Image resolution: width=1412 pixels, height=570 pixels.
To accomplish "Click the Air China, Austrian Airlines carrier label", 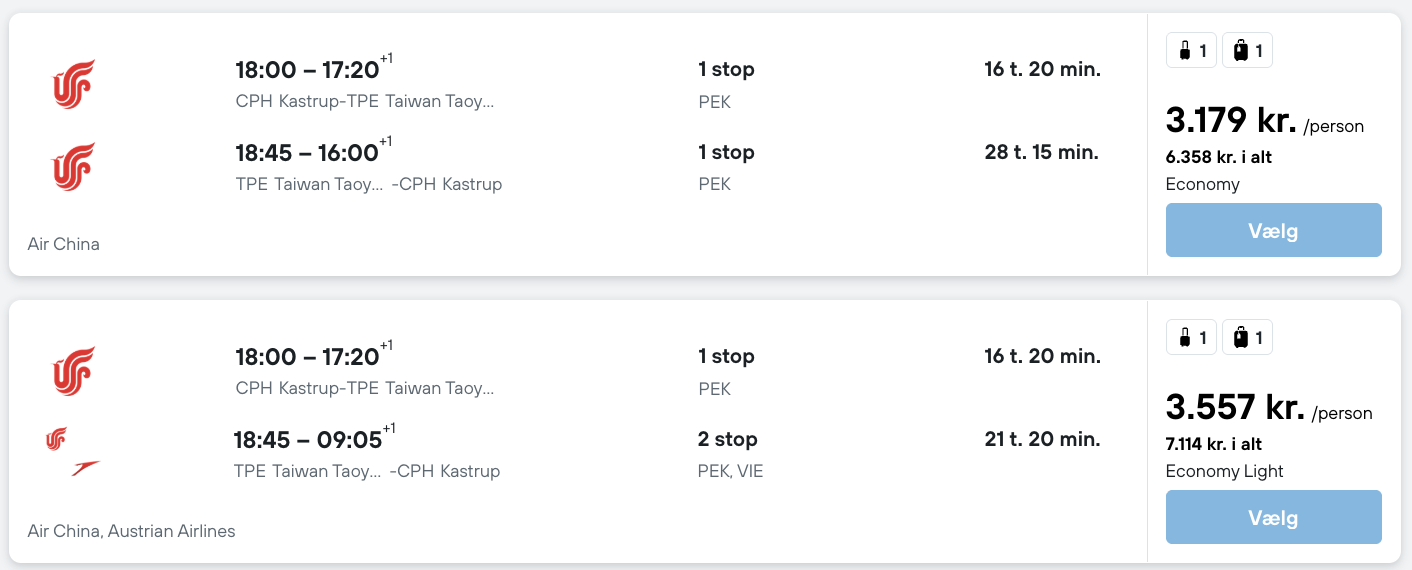I will (x=132, y=531).
